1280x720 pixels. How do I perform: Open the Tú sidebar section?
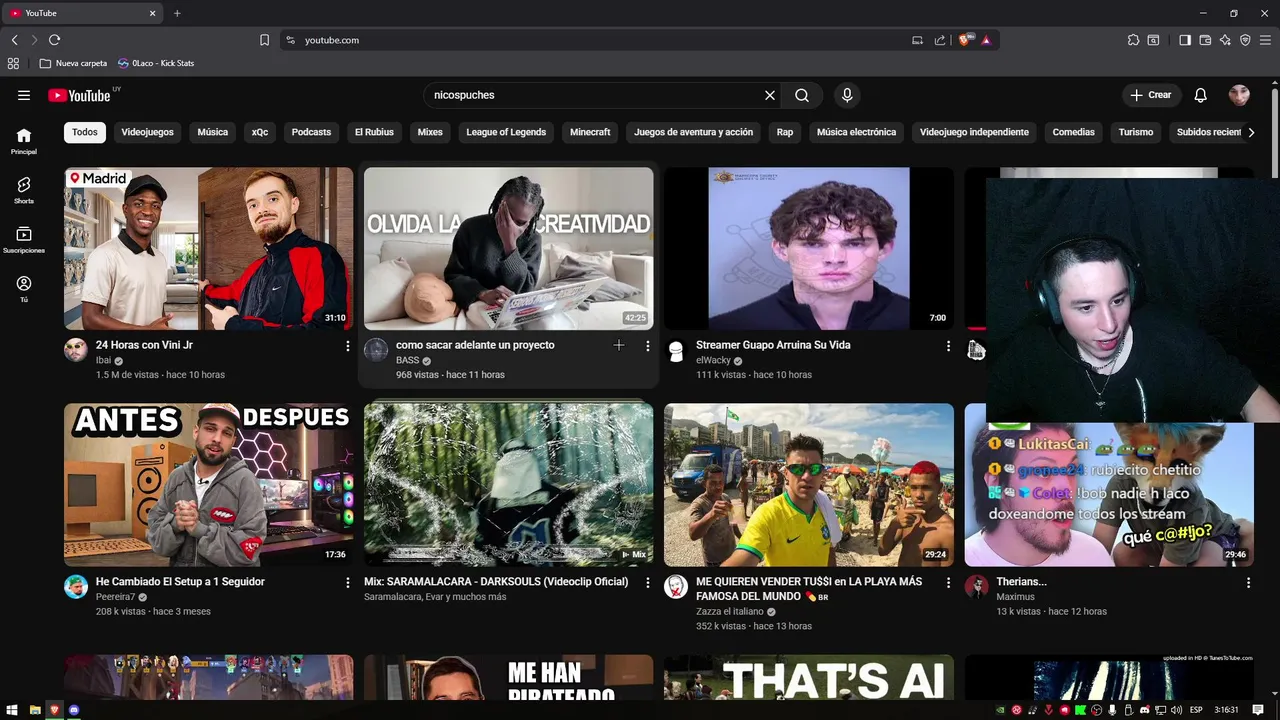[24, 289]
